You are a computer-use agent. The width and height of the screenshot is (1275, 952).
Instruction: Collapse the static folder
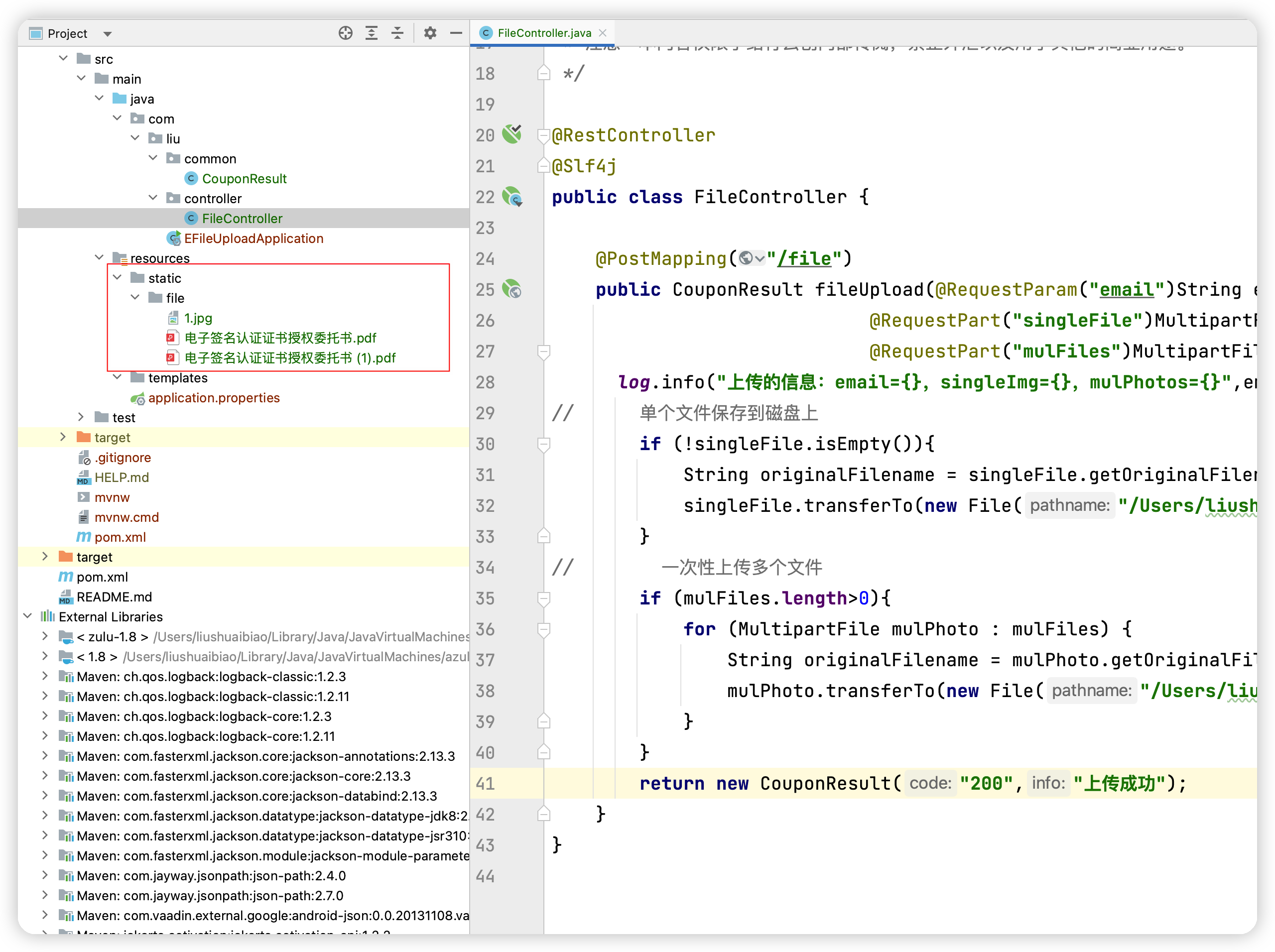point(117,277)
